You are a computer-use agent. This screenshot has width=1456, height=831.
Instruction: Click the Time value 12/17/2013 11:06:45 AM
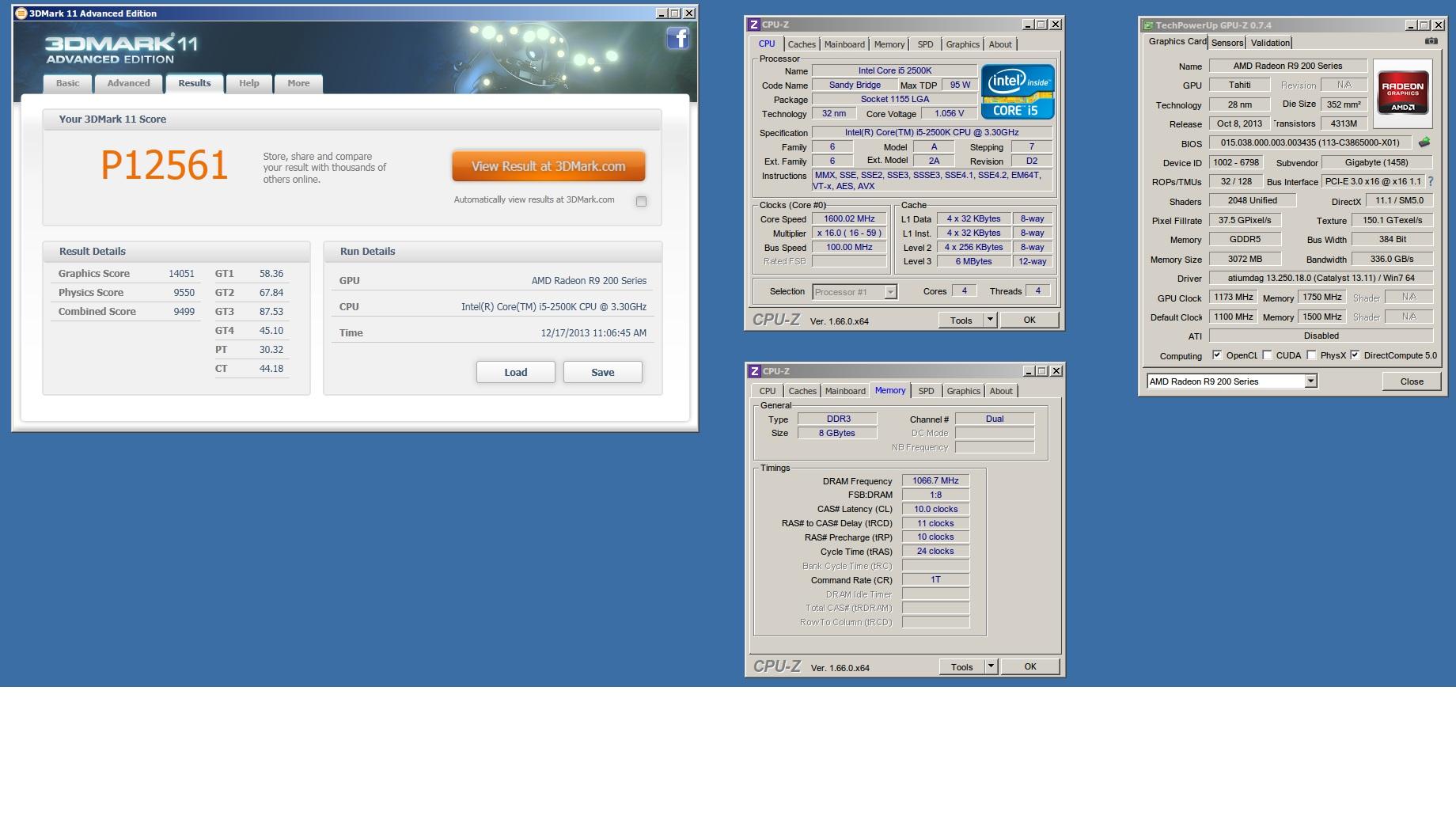pyautogui.click(x=593, y=333)
